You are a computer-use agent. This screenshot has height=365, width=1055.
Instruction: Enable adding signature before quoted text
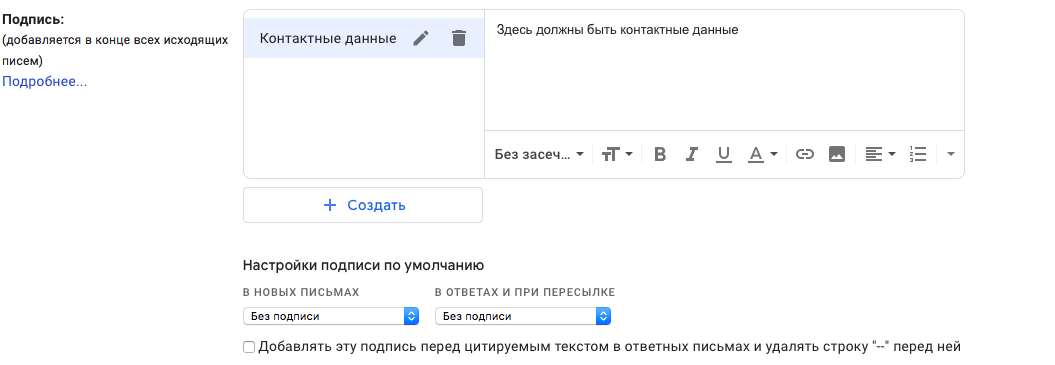click(249, 347)
